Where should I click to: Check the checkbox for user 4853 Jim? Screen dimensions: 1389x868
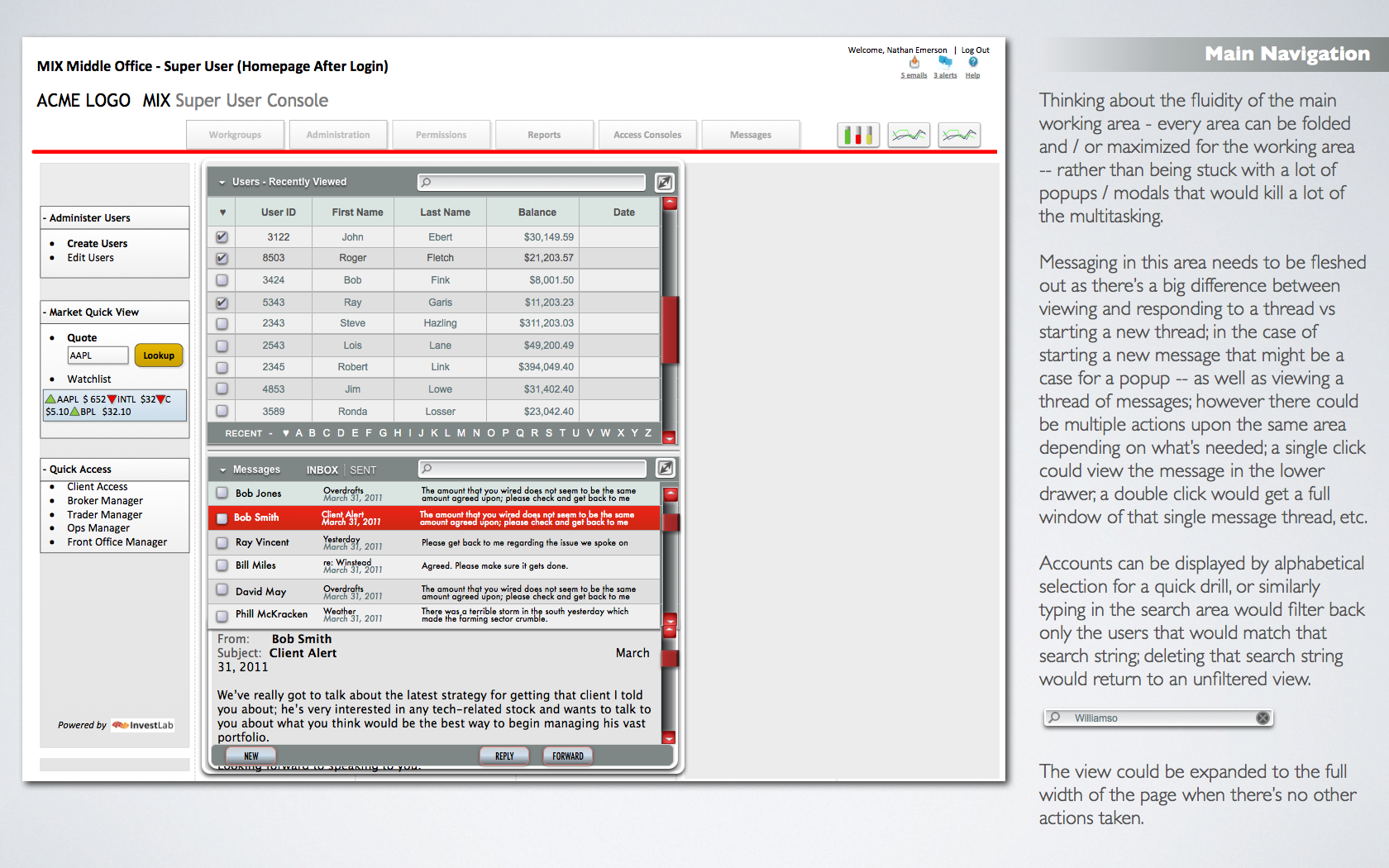pos(222,389)
